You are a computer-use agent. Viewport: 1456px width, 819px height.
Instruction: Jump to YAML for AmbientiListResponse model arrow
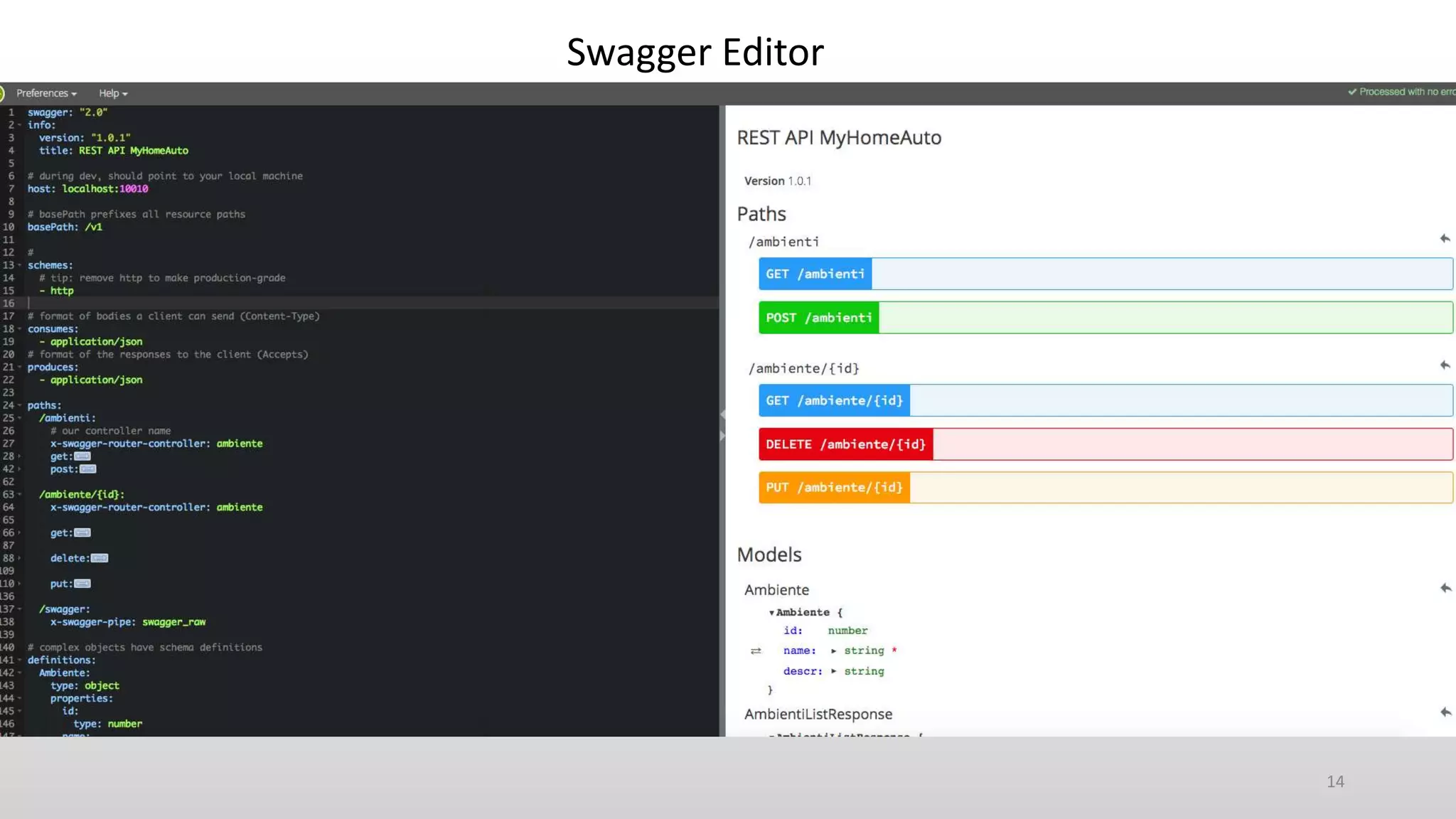tap(1445, 712)
